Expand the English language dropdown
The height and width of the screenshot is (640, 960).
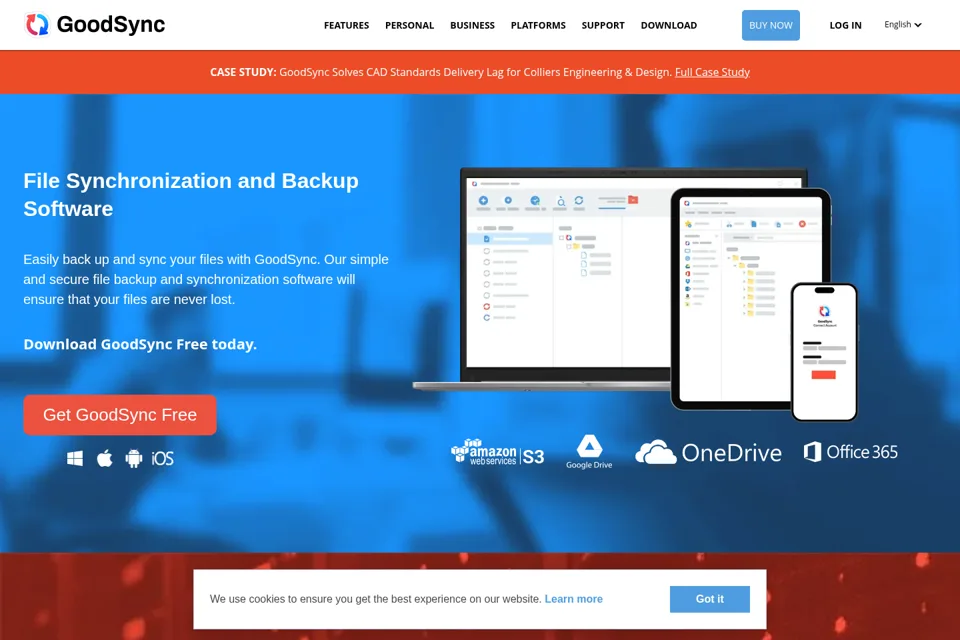point(902,24)
